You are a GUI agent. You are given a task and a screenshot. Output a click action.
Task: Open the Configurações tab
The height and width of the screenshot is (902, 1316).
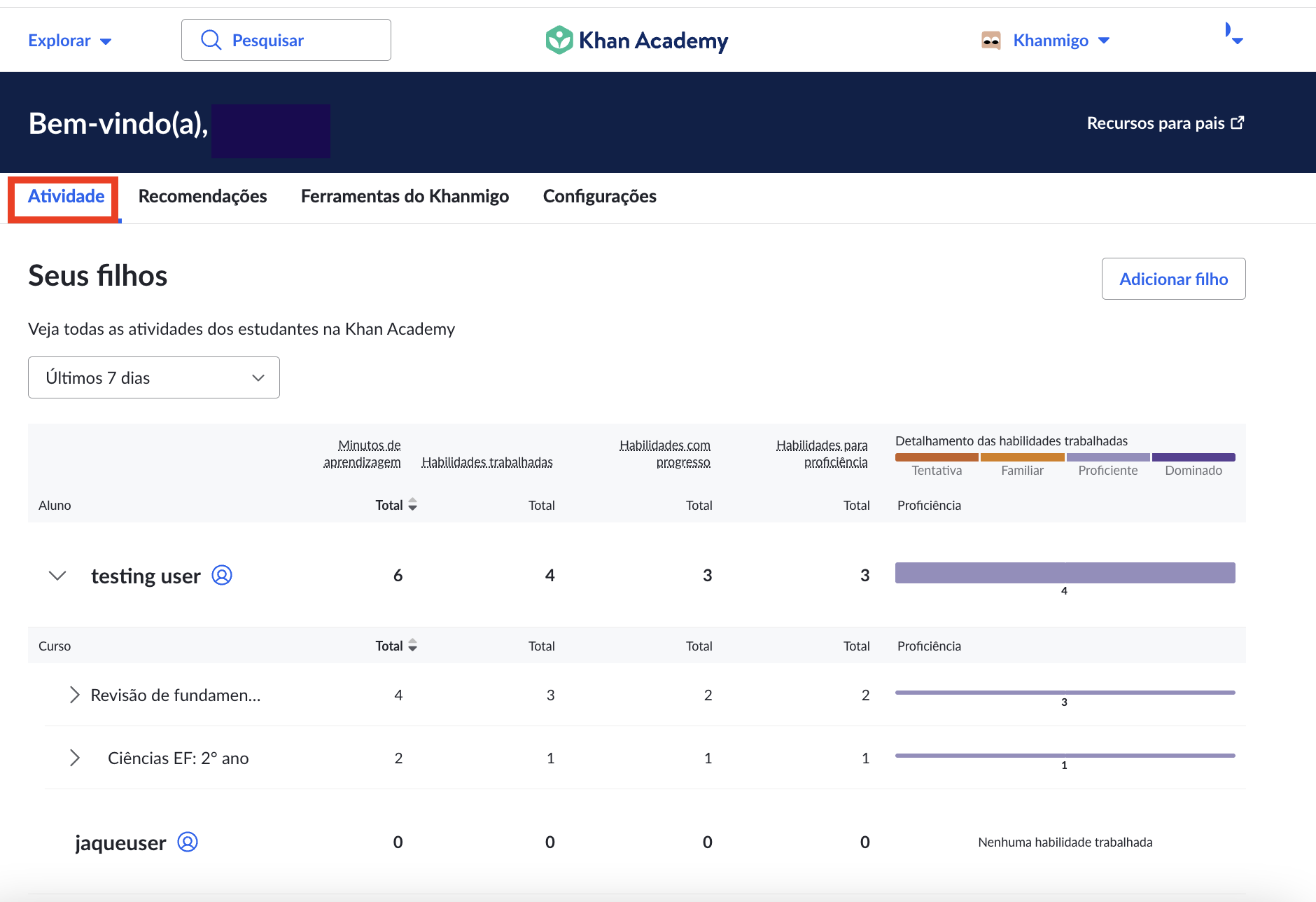(x=599, y=197)
